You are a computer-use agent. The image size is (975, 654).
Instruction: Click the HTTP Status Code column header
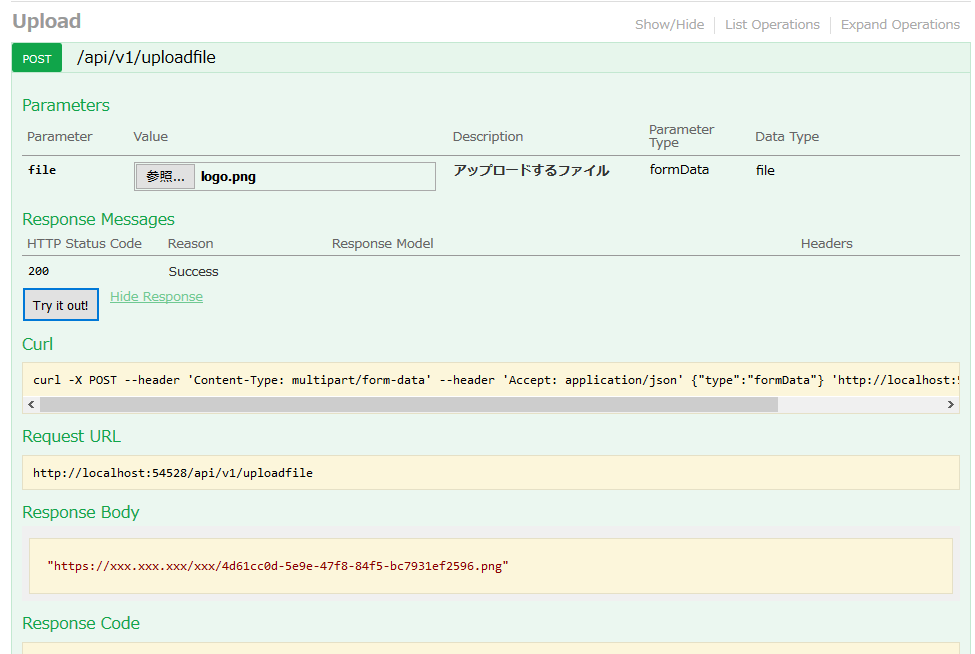(85, 244)
